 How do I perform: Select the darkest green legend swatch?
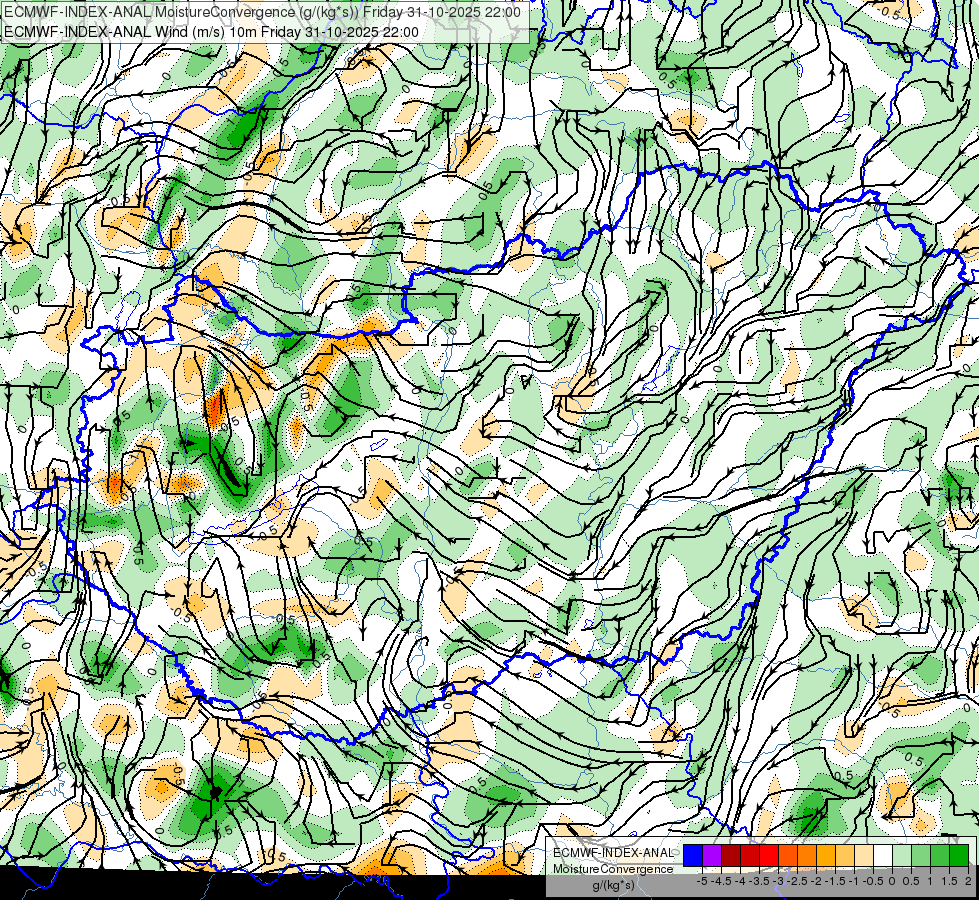coord(959,855)
